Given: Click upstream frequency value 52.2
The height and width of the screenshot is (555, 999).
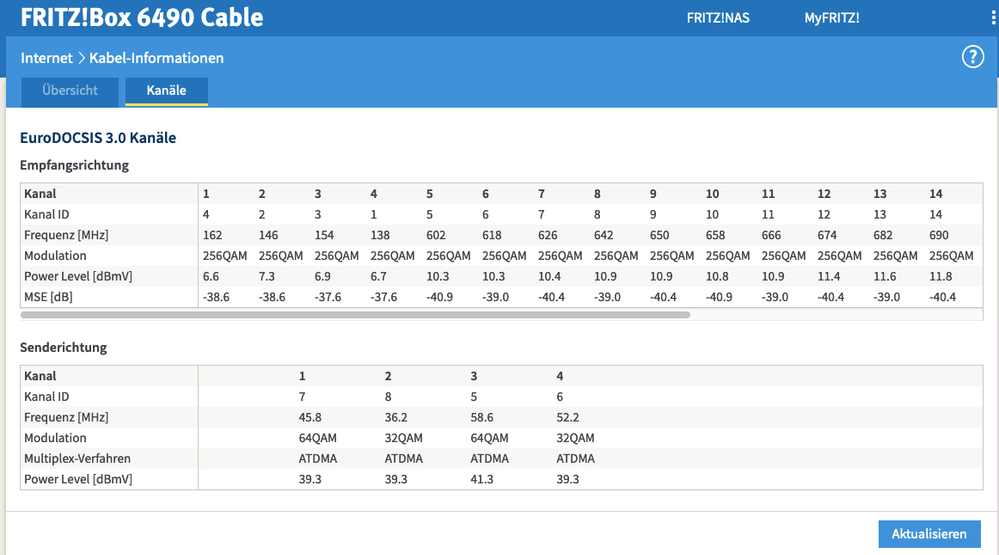Looking at the screenshot, I should click(568, 417).
